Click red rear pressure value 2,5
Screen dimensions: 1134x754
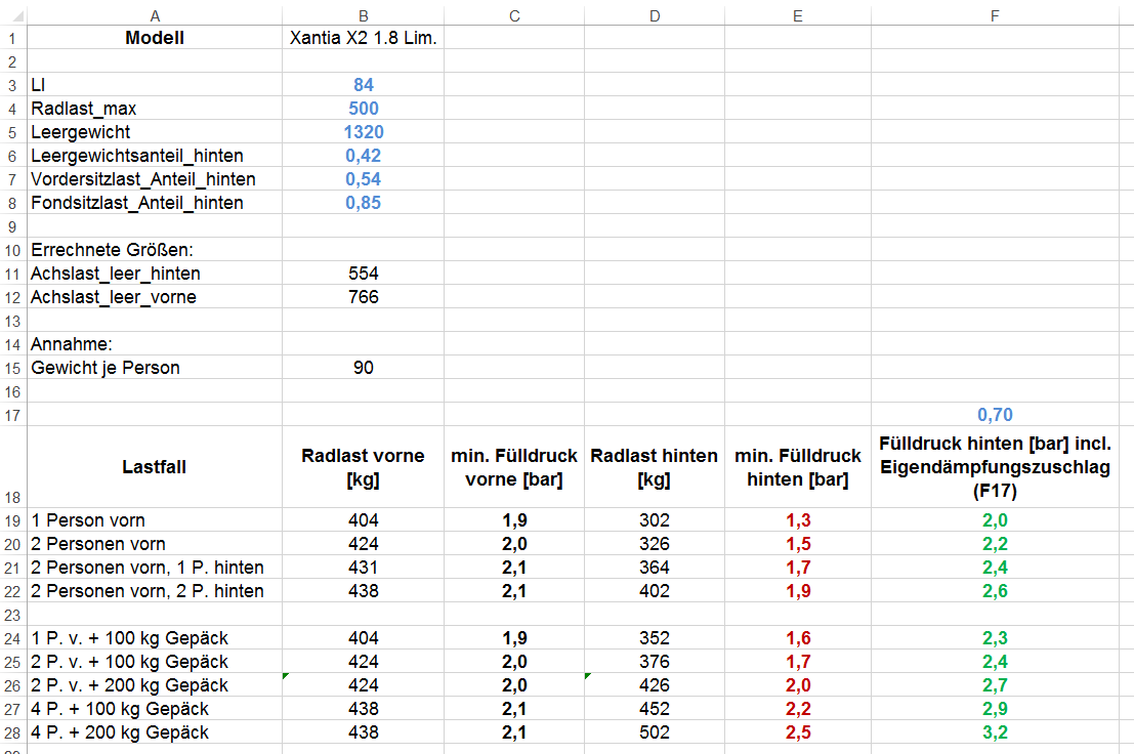798,732
